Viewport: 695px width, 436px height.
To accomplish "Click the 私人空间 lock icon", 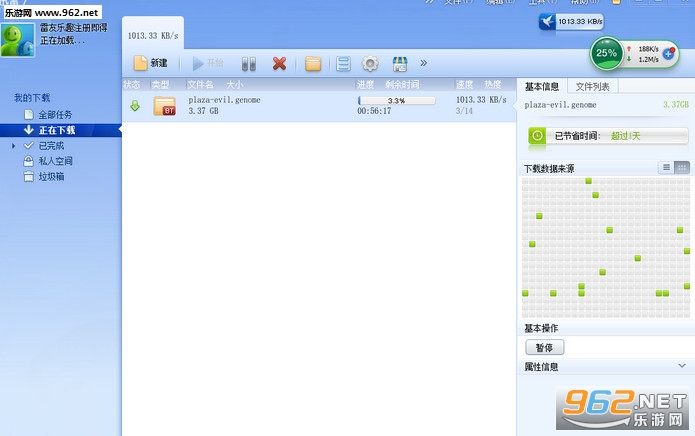I will coord(28,161).
